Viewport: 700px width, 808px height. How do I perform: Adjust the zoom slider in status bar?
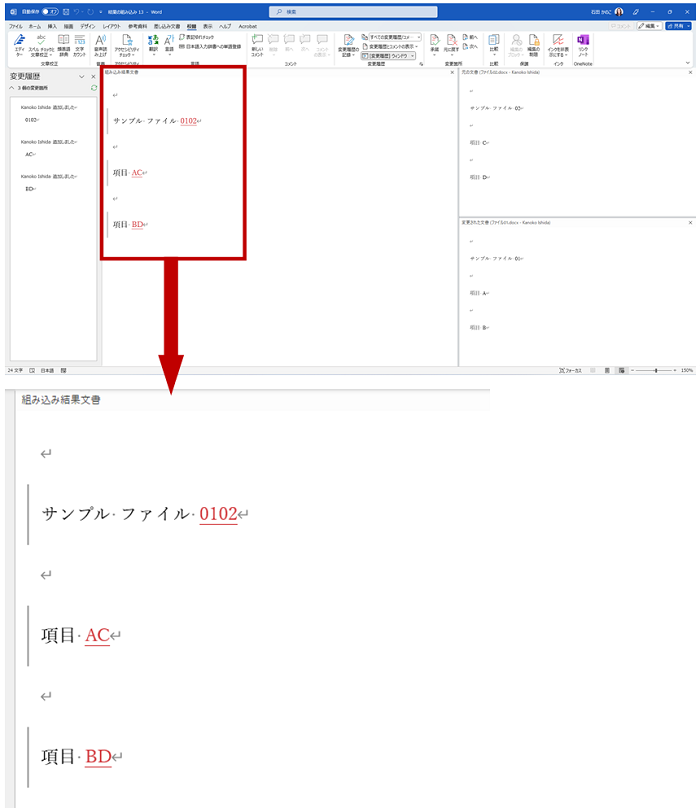tap(656, 370)
